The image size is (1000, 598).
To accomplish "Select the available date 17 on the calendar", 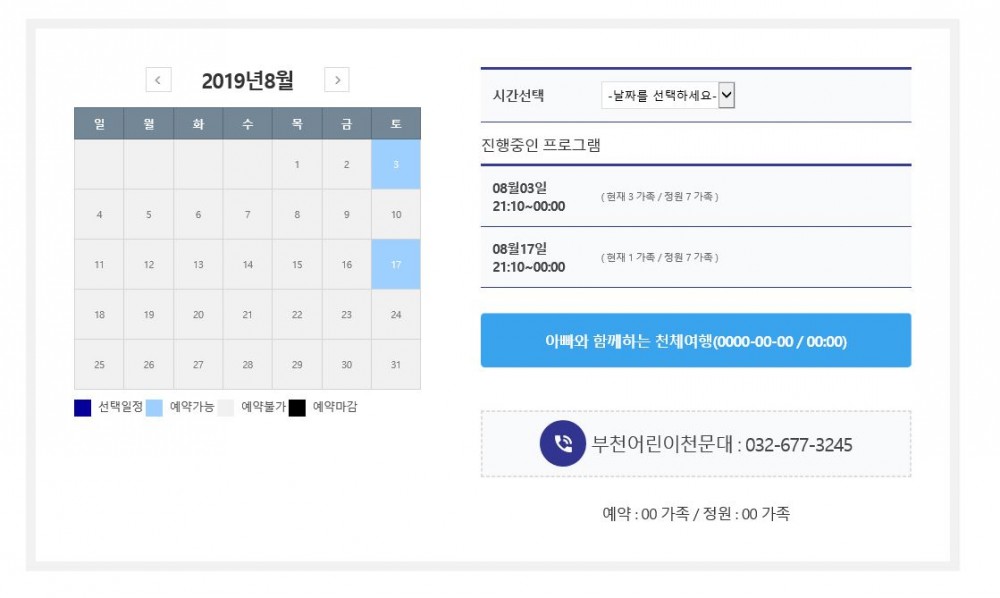I will click(x=396, y=264).
